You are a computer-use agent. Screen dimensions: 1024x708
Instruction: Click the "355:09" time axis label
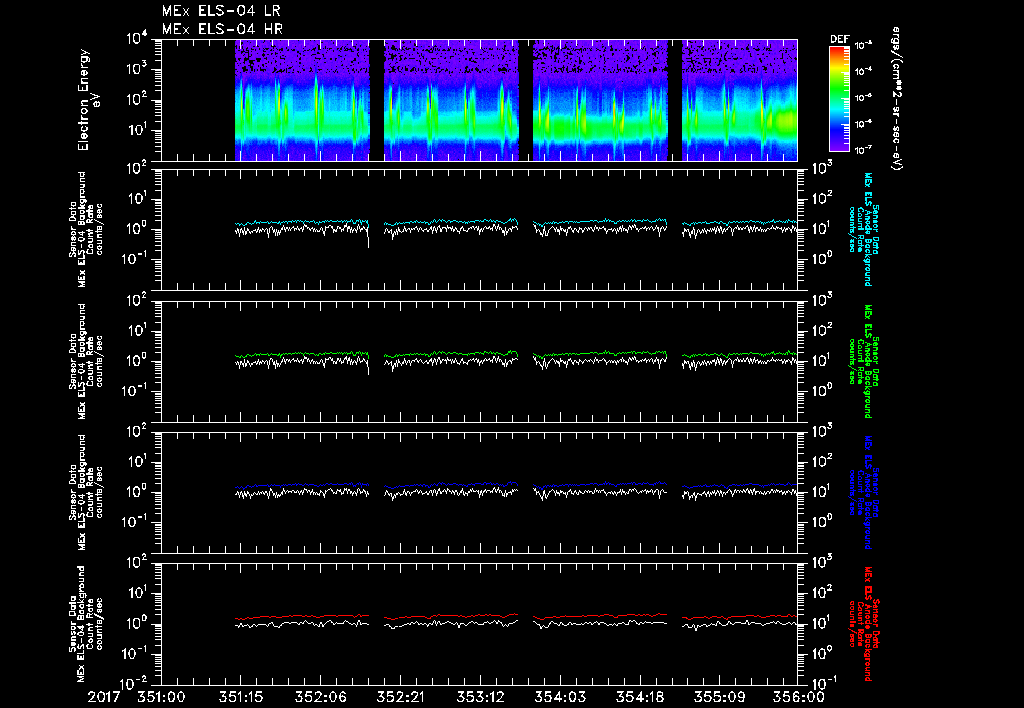(719, 697)
